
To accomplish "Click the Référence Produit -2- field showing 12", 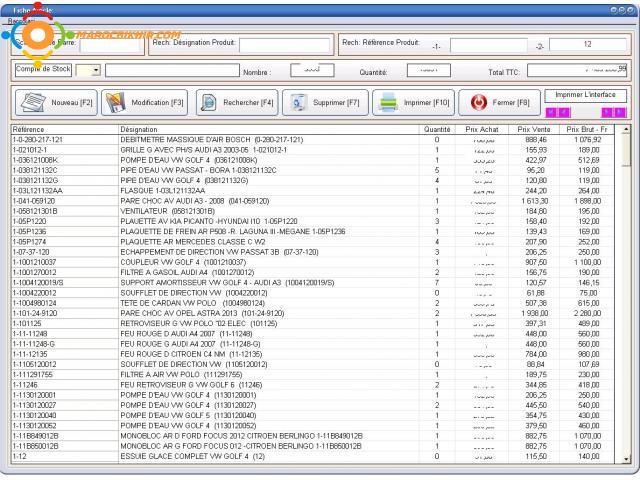I will (587, 44).
